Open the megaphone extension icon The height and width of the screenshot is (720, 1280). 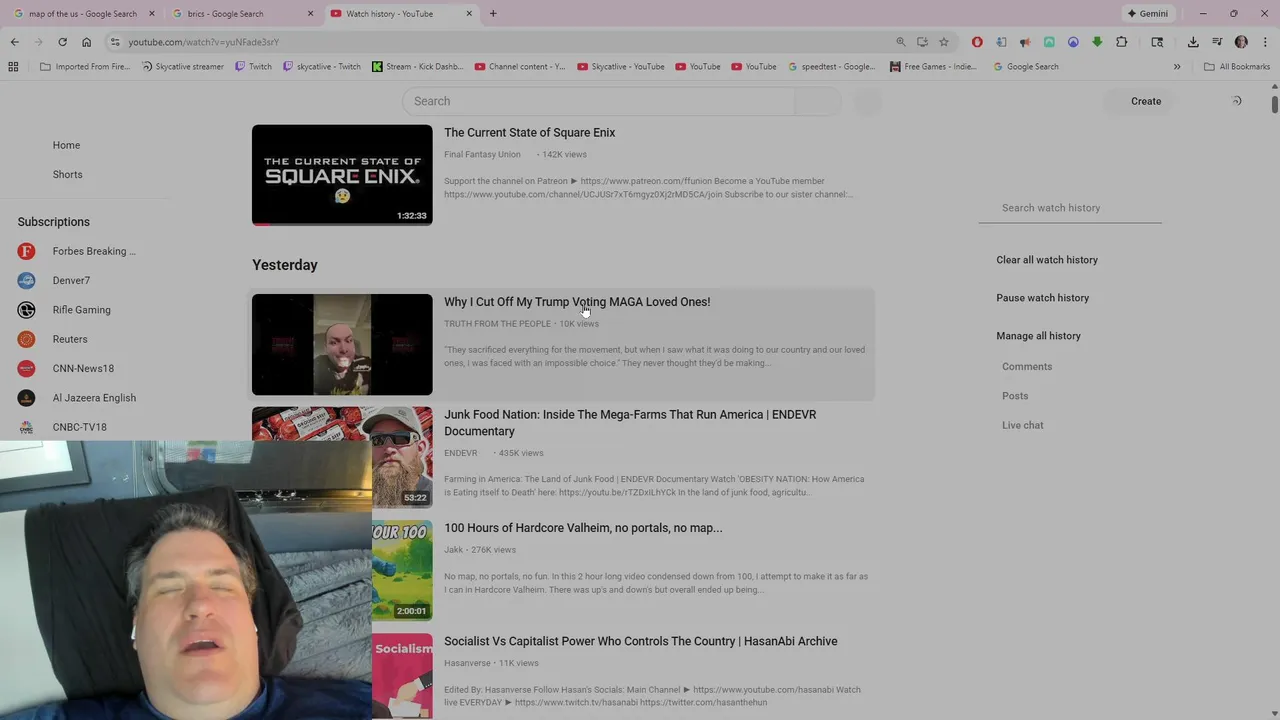(1025, 42)
